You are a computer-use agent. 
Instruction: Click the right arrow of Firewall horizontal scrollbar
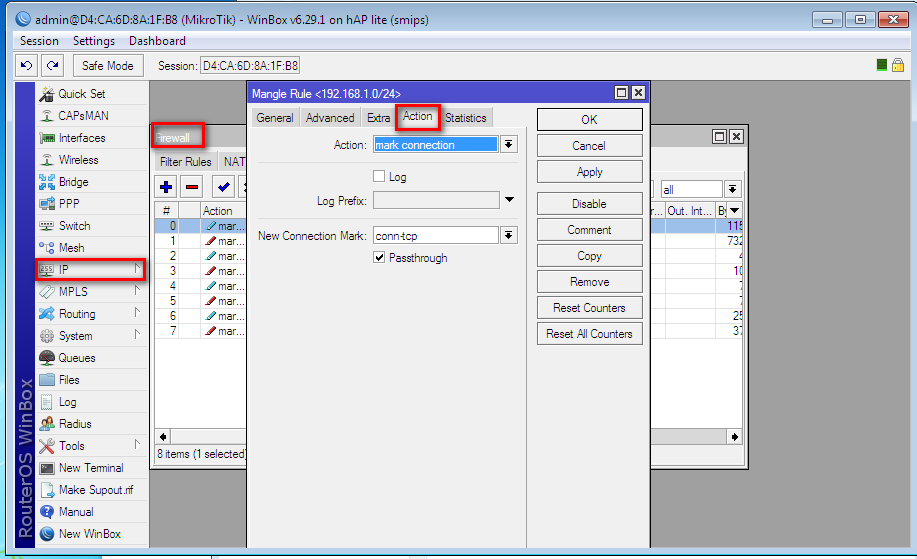(x=735, y=437)
